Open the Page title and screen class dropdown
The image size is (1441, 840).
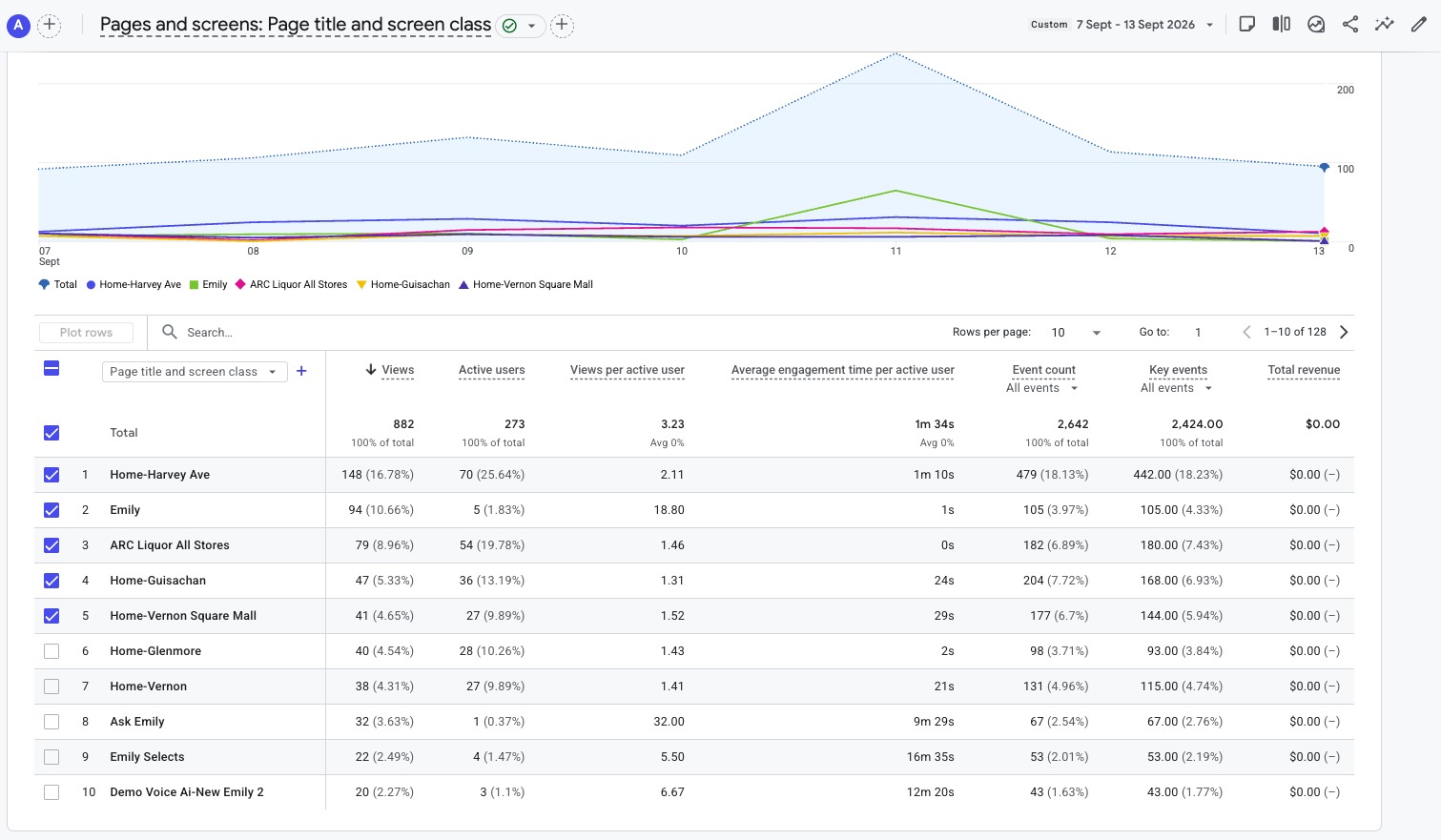point(195,372)
